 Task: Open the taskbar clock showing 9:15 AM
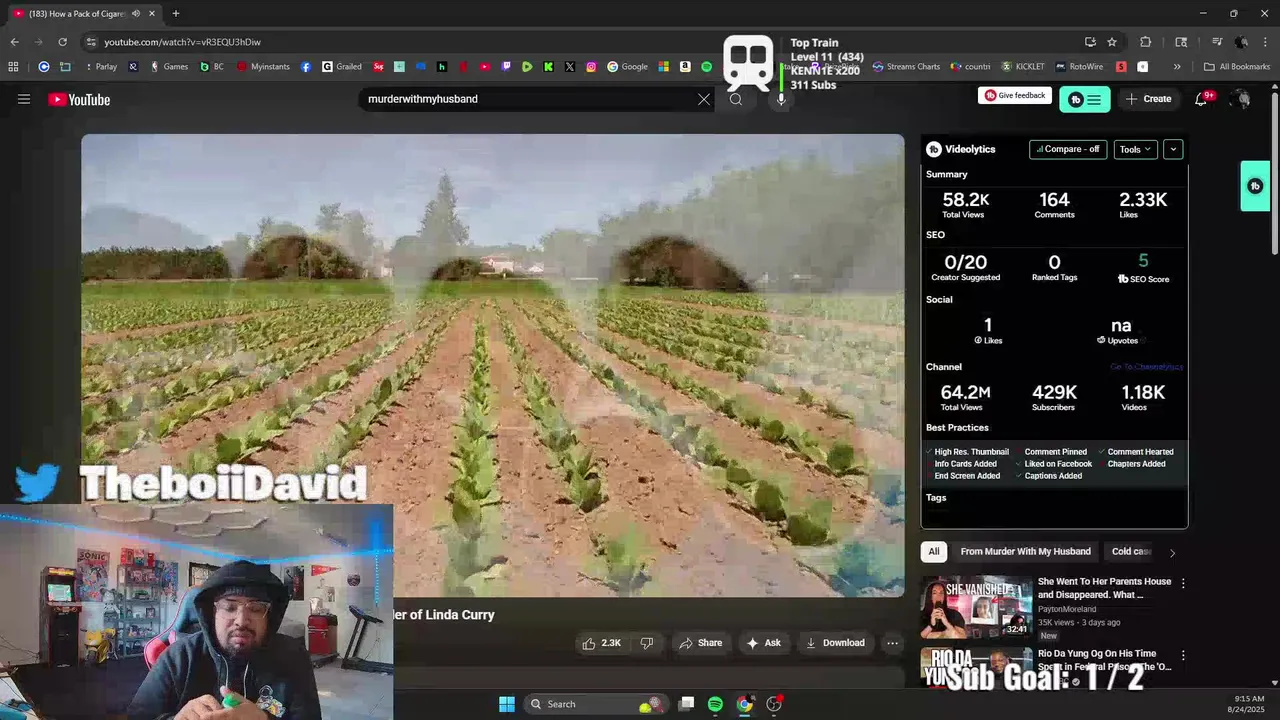click(1249, 704)
